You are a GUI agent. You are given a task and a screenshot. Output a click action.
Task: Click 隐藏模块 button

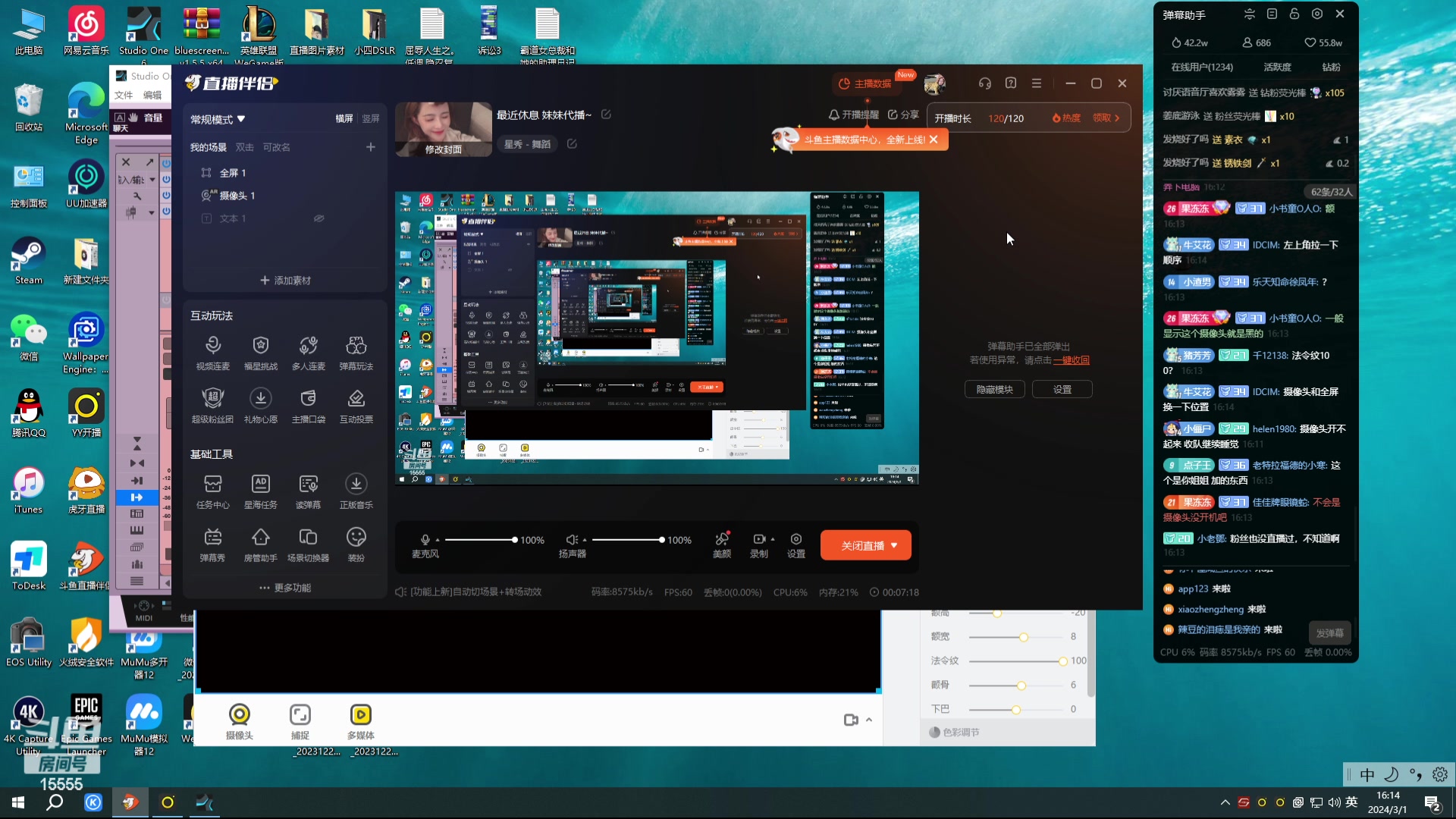point(994,390)
